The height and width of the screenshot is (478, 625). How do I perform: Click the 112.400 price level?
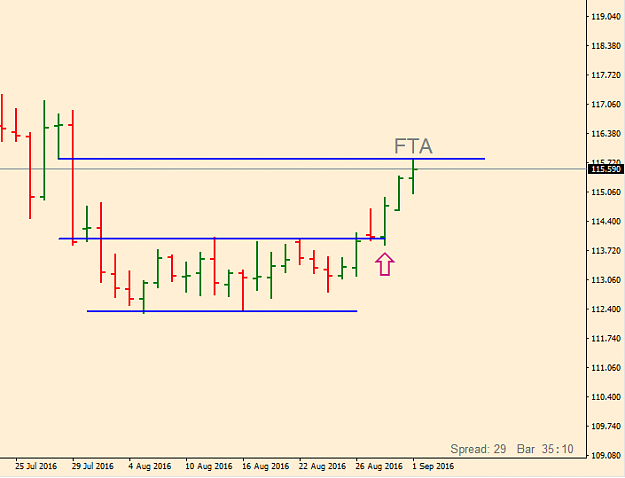click(606, 309)
